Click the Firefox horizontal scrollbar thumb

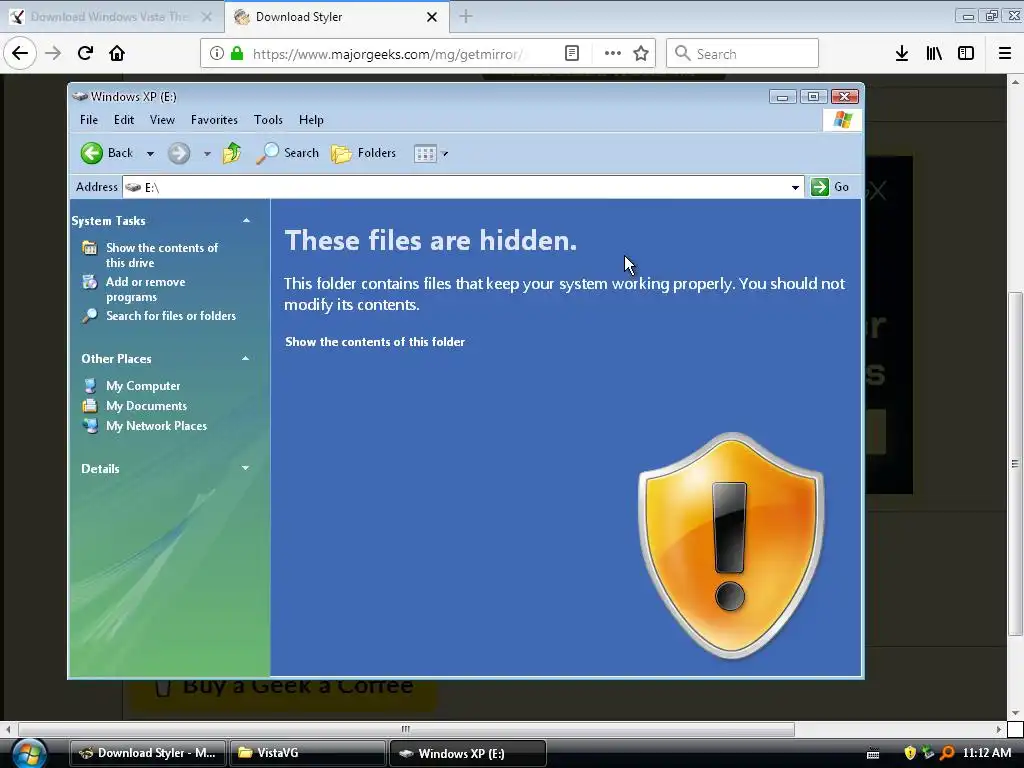(x=406, y=729)
